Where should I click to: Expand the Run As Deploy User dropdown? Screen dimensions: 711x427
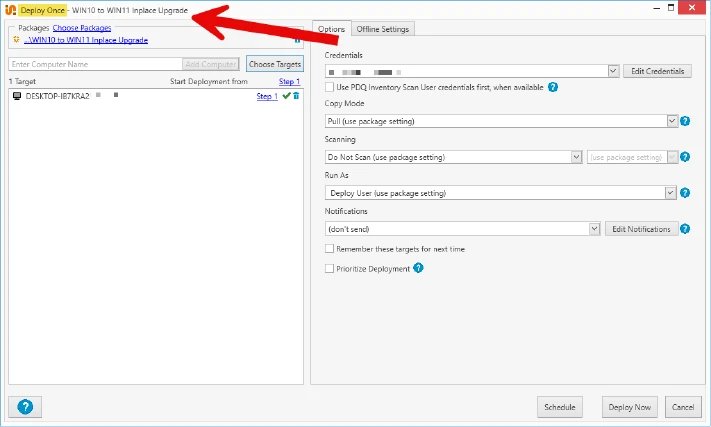(x=670, y=193)
